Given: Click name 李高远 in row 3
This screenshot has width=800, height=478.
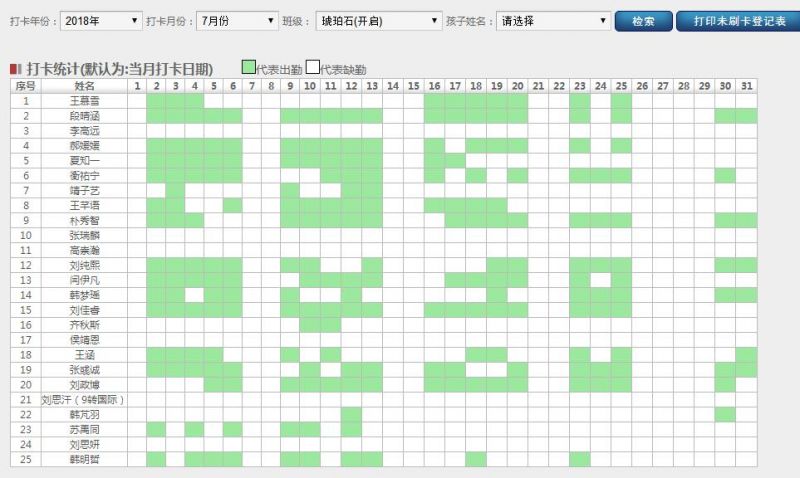Looking at the screenshot, I should click(x=84, y=131).
